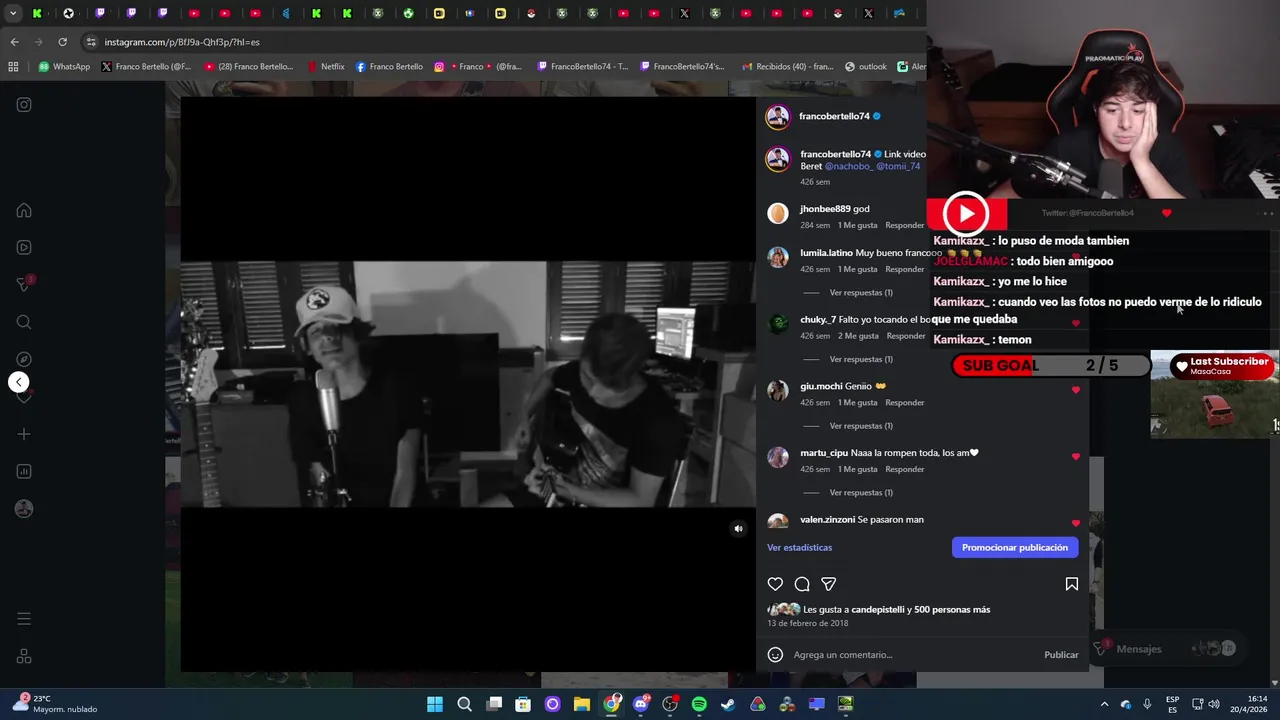Reply to jhonbee889's comment
1280x720 pixels.
click(x=904, y=225)
